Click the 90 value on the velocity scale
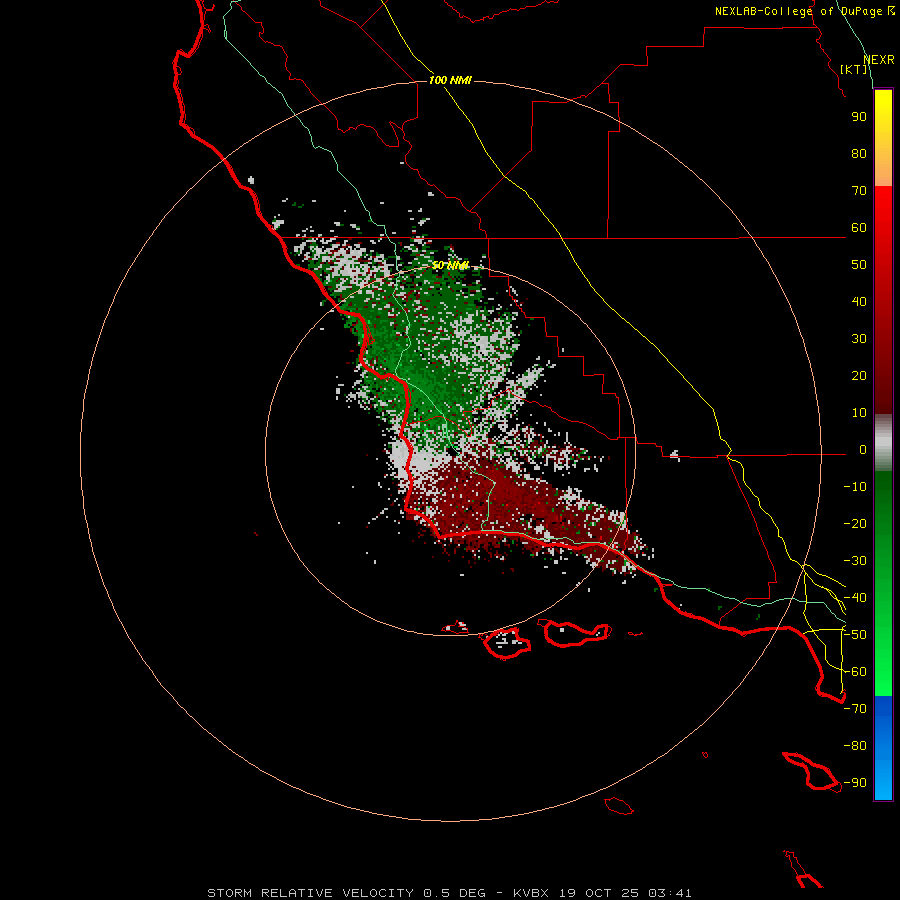The width and height of the screenshot is (900, 900). pos(859,117)
